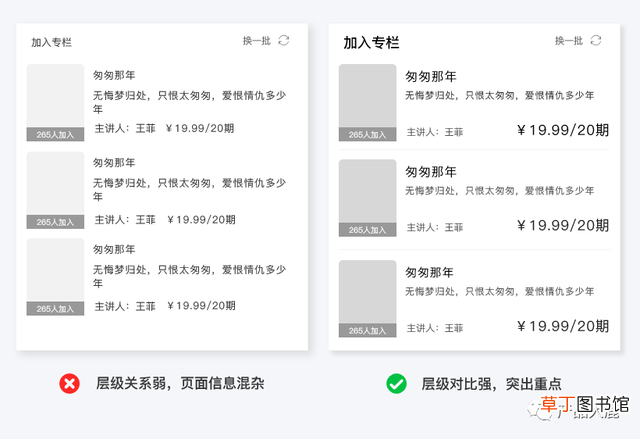This screenshot has height=439, width=640.
Task: Click third ¥19.99/20期 price in left panel
Action: tap(202, 306)
